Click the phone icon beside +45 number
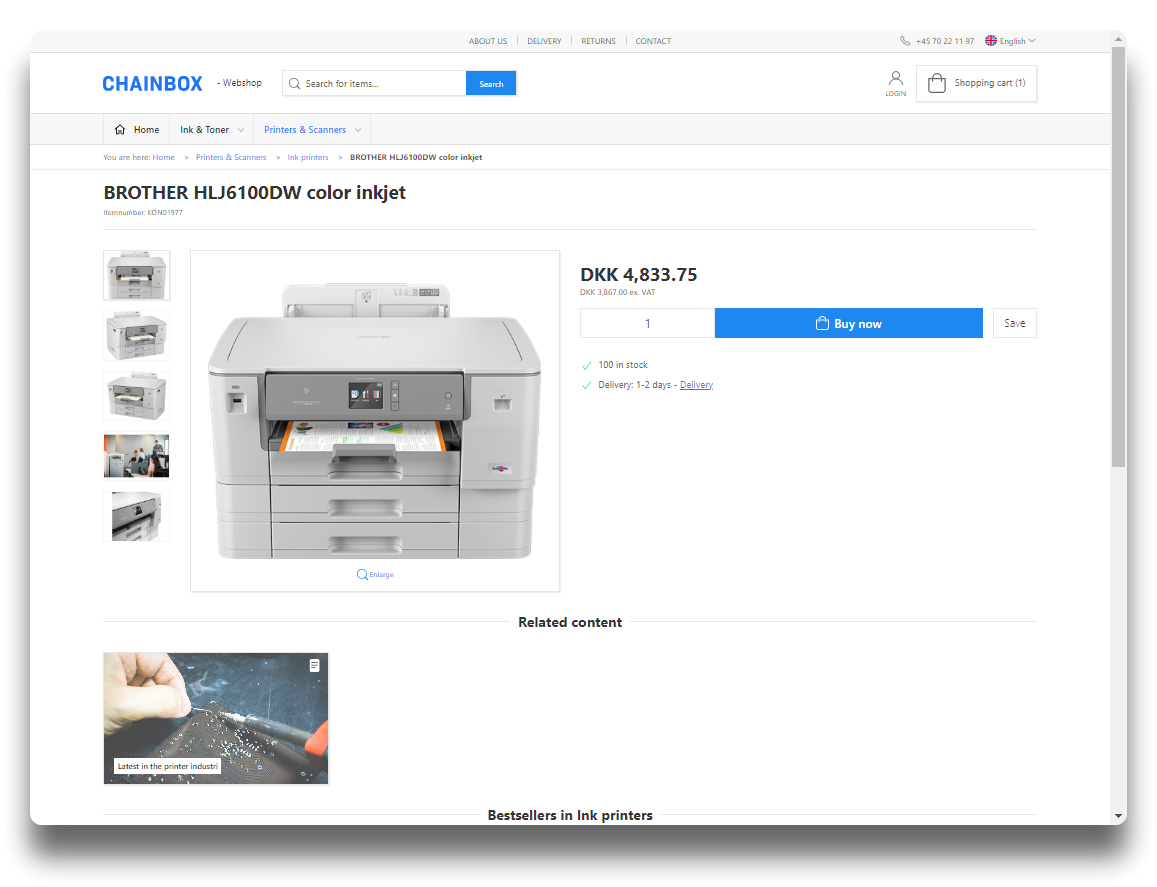Screen dimensions: 1157x887 point(905,41)
